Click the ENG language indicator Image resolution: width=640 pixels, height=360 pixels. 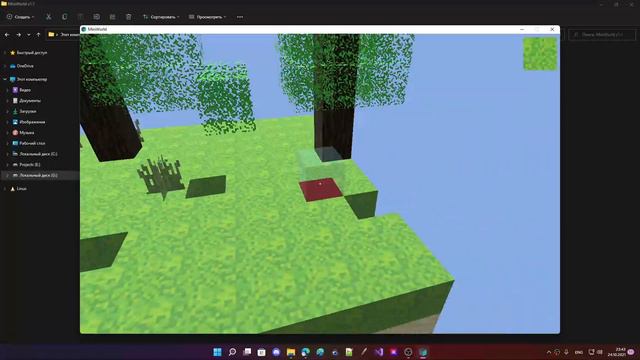point(579,352)
